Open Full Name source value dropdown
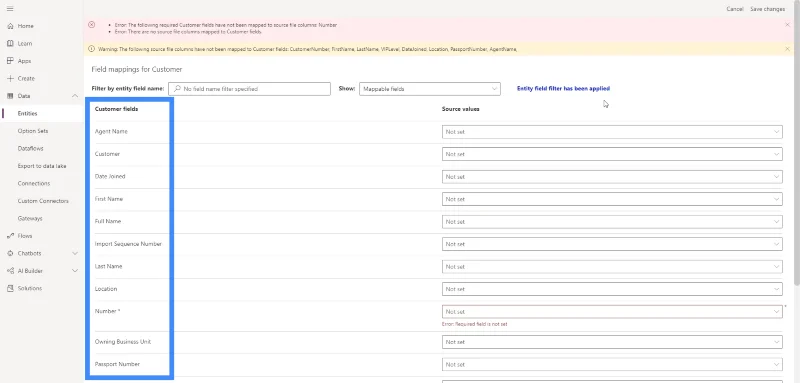Viewport: 800px width, 383px height. (x=612, y=221)
